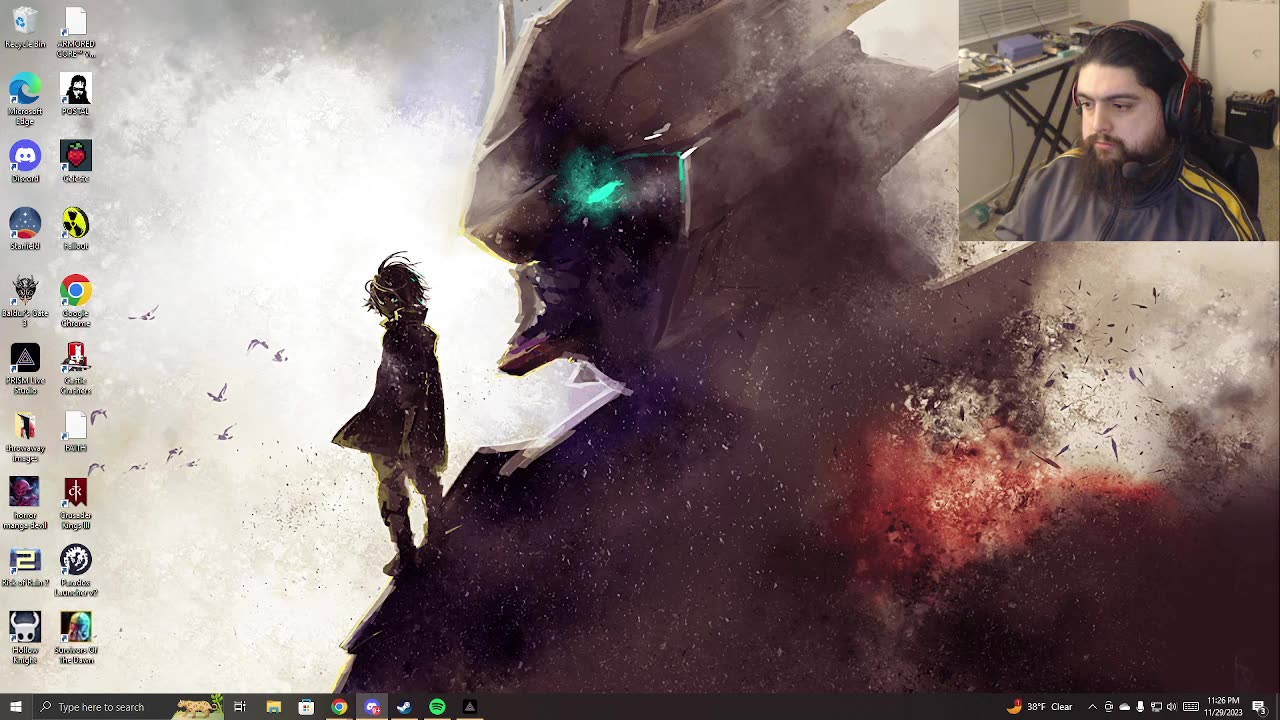Select the Crusader Kings III shortcut
This screenshot has width=1280, height=720.
coord(76,503)
